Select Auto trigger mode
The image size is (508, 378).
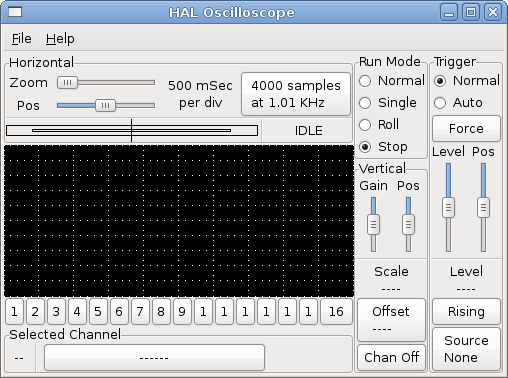point(458,103)
